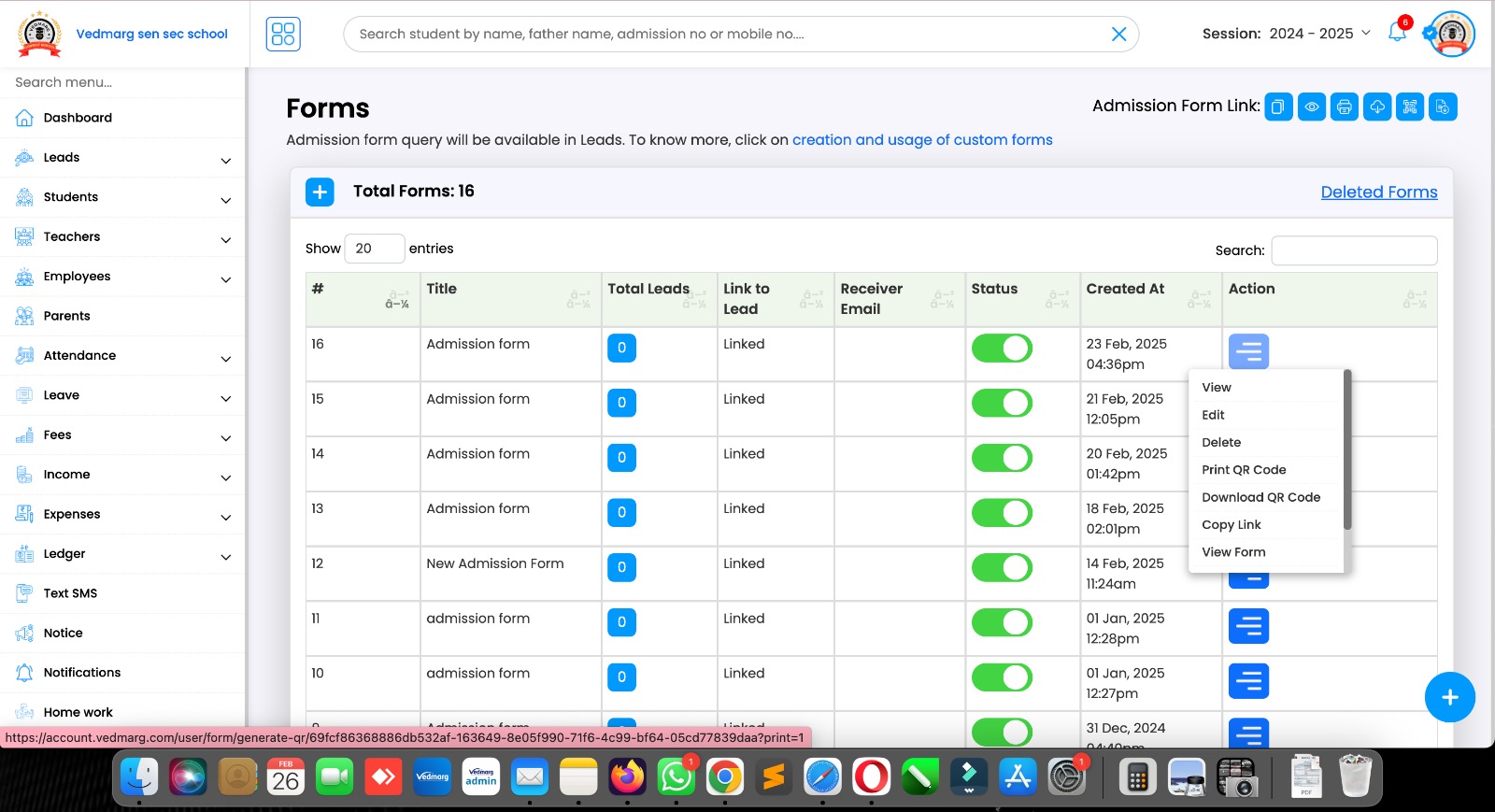The image size is (1495, 812).
Task: Open WhatsApp from the dock
Action: click(676, 776)
